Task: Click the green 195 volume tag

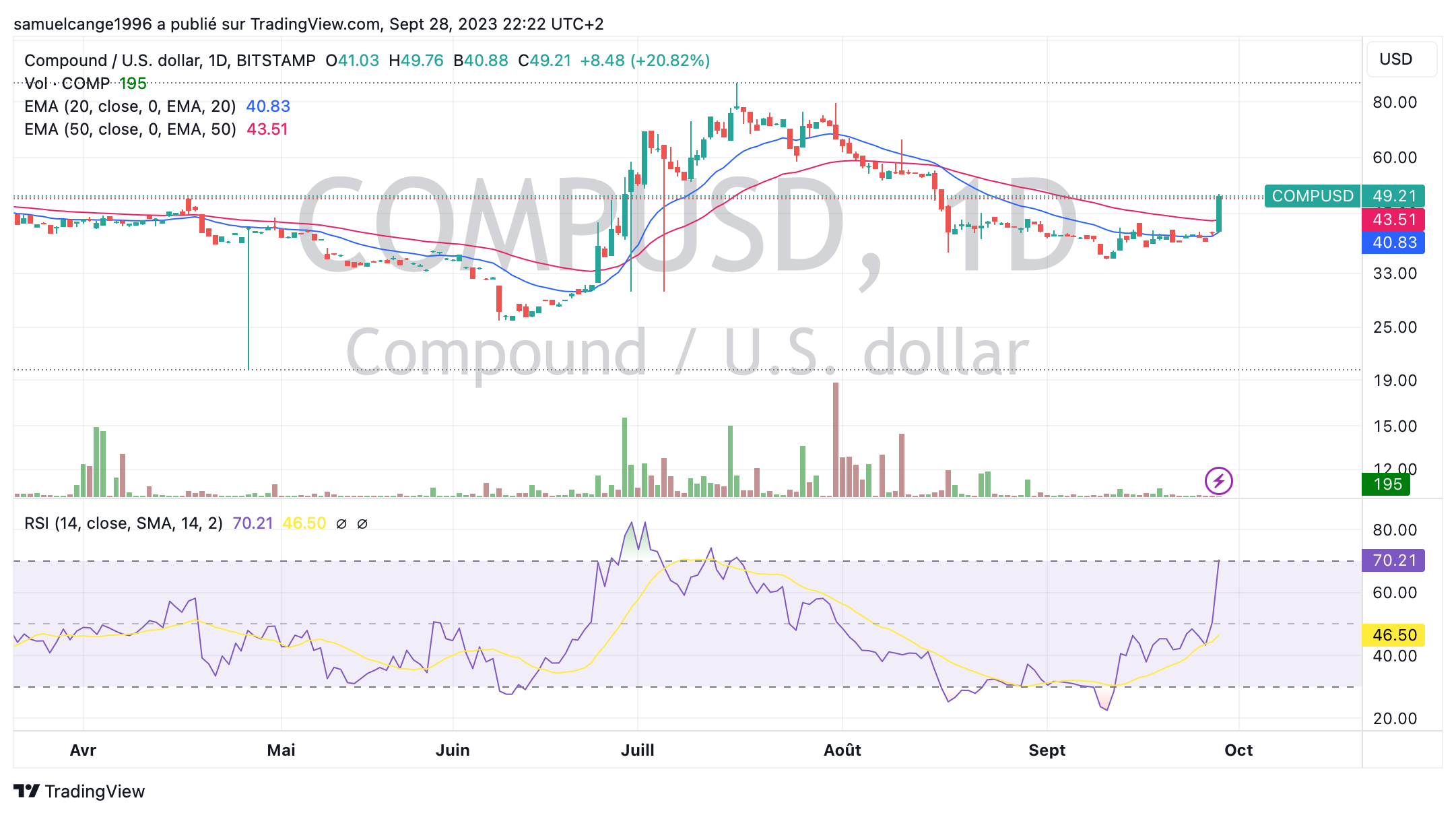Action: [x=1387, y=484]
